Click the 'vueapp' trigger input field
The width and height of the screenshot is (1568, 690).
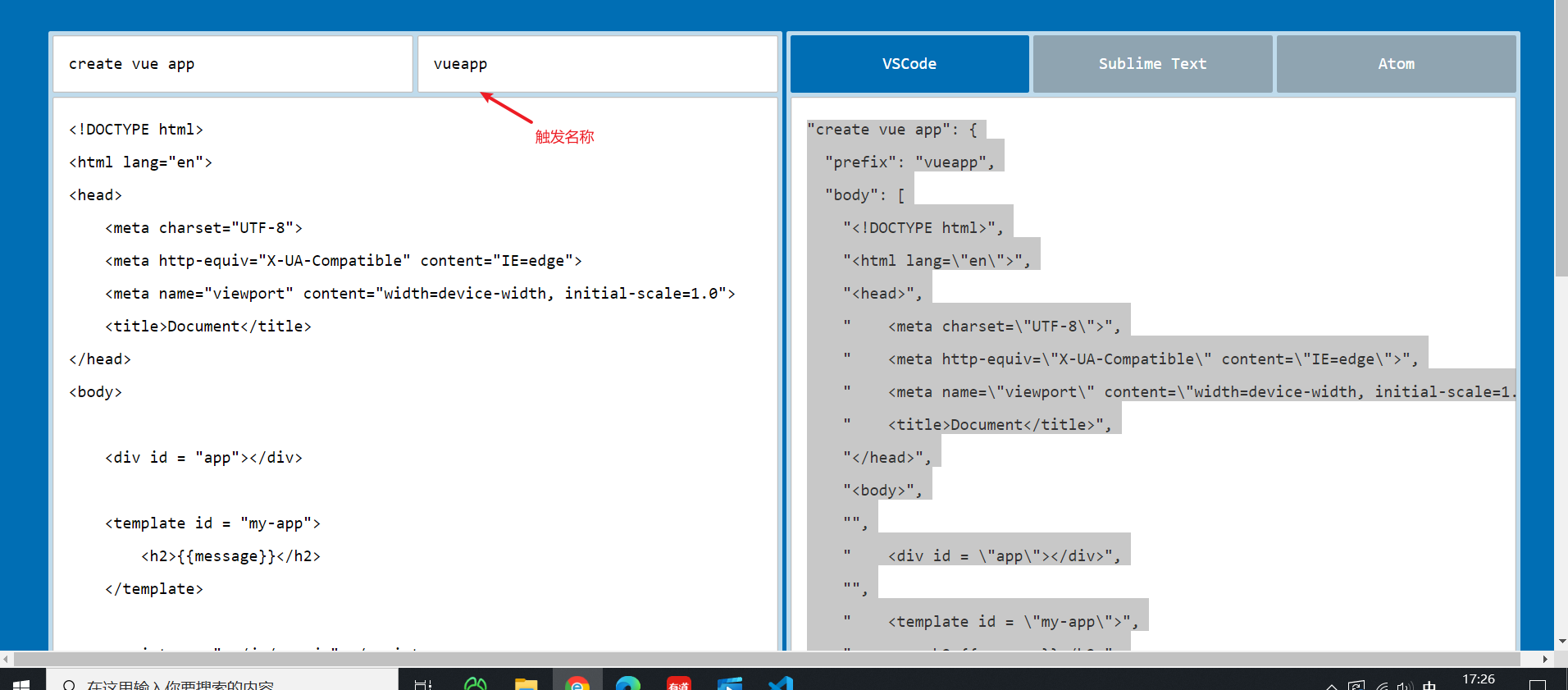(597, 64)
